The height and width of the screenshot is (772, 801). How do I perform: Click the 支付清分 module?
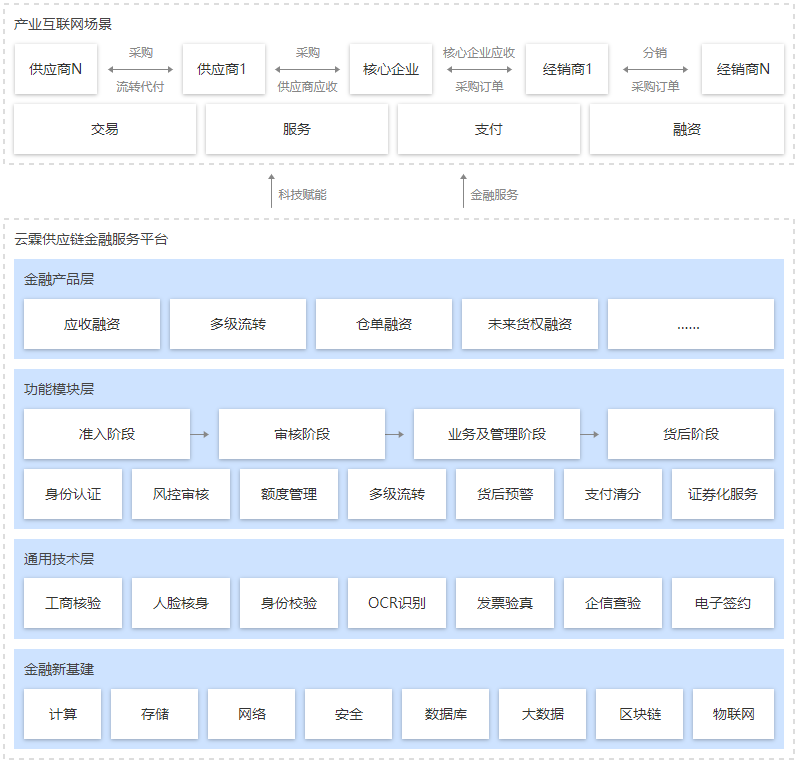click(x=613, y=494)
